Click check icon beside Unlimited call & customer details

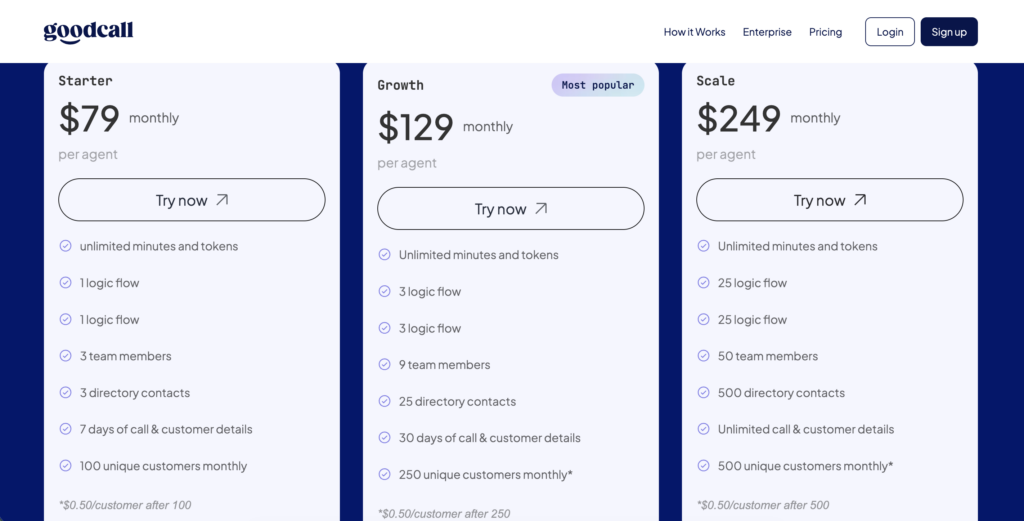(x=703, y=429)
